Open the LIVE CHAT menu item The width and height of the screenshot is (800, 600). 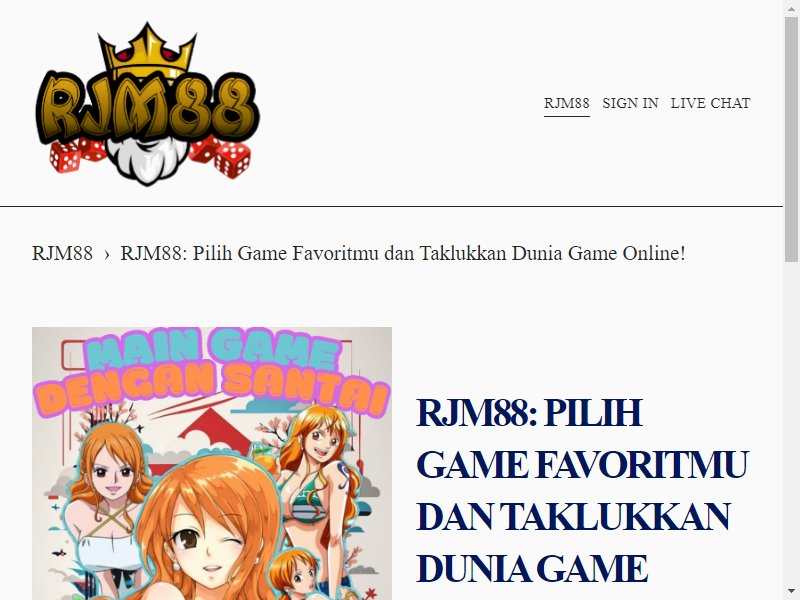pyautogui.click(x=710, y=103)
